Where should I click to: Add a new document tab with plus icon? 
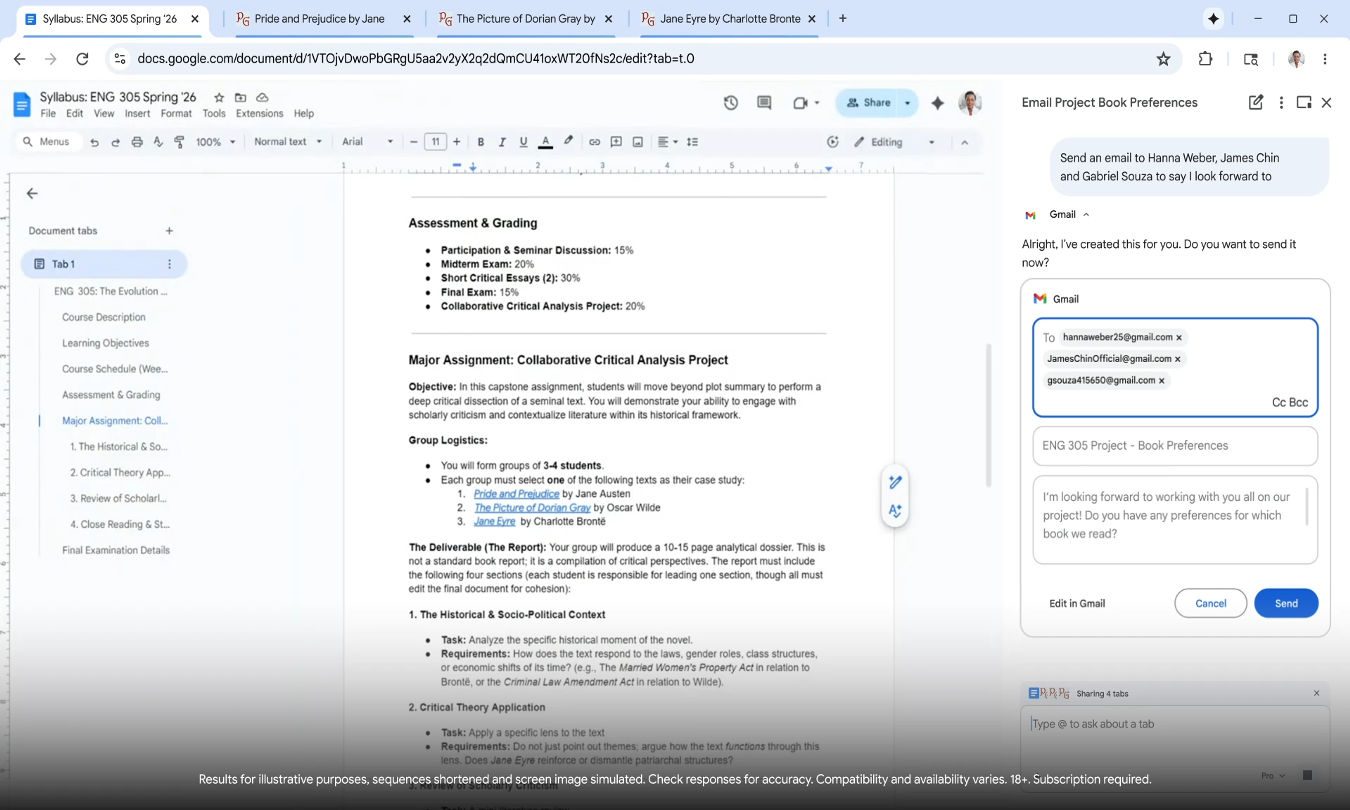(169, 231)
